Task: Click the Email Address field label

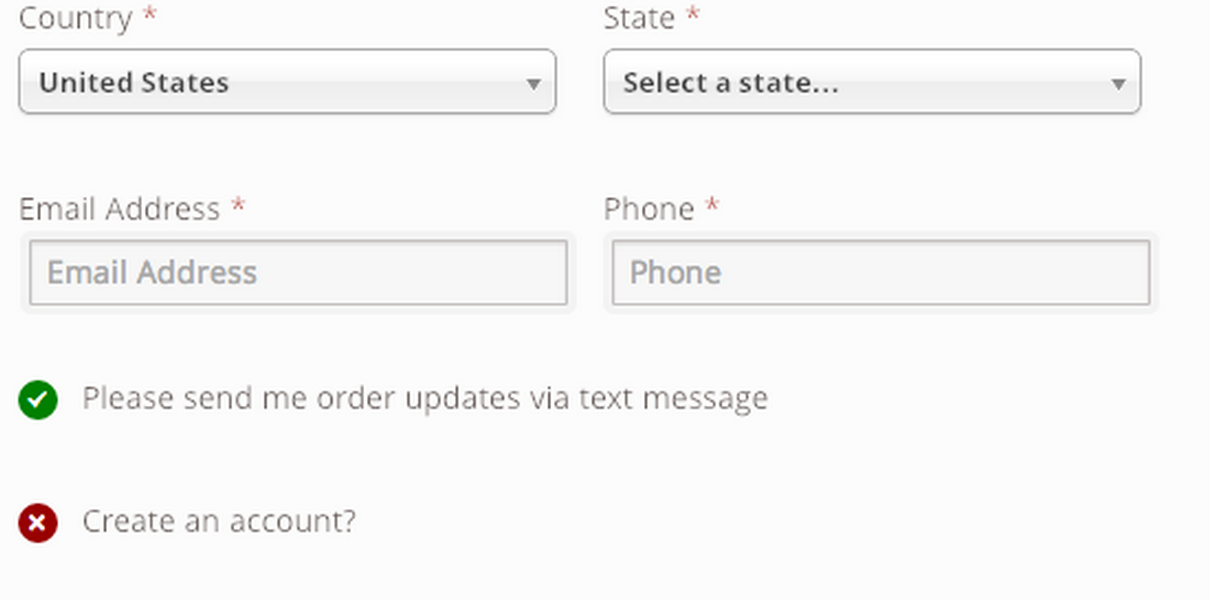Action: point(119,209)
